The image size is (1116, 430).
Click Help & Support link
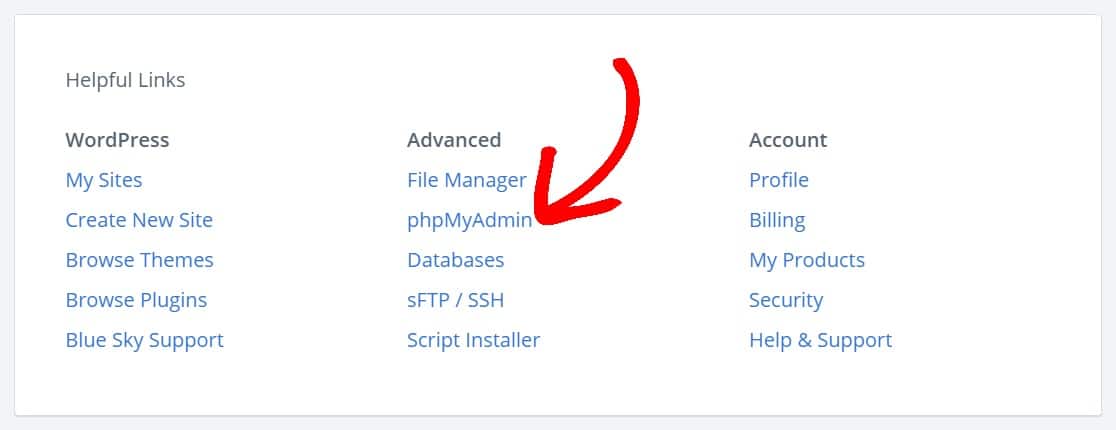(x=820, y=340)
